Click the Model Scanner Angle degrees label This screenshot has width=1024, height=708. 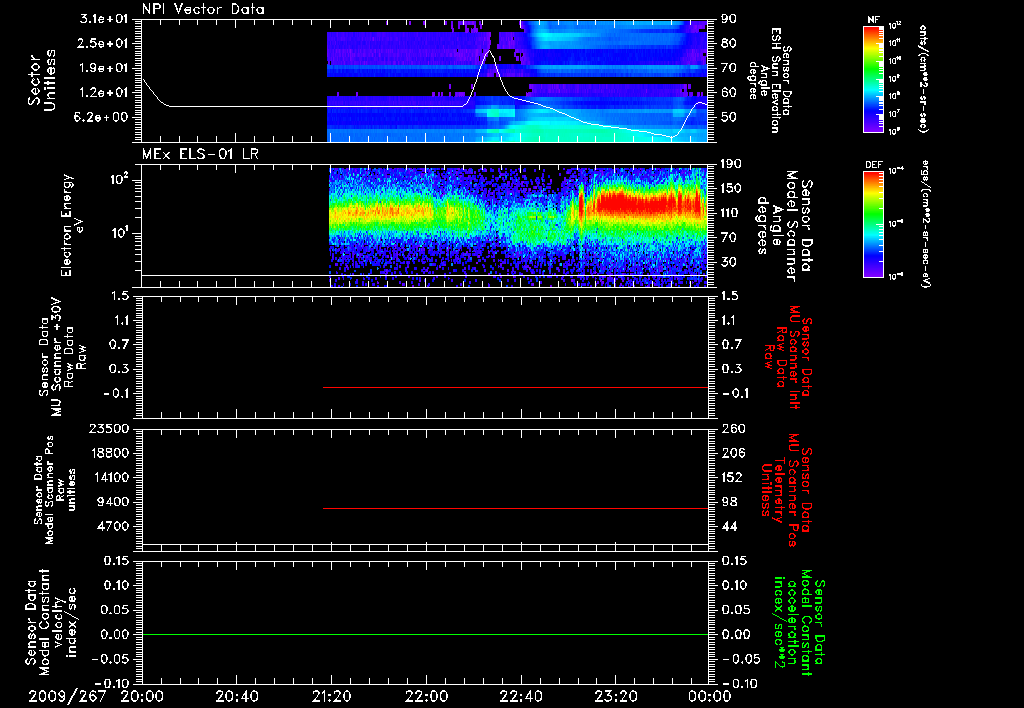point(785,226)
